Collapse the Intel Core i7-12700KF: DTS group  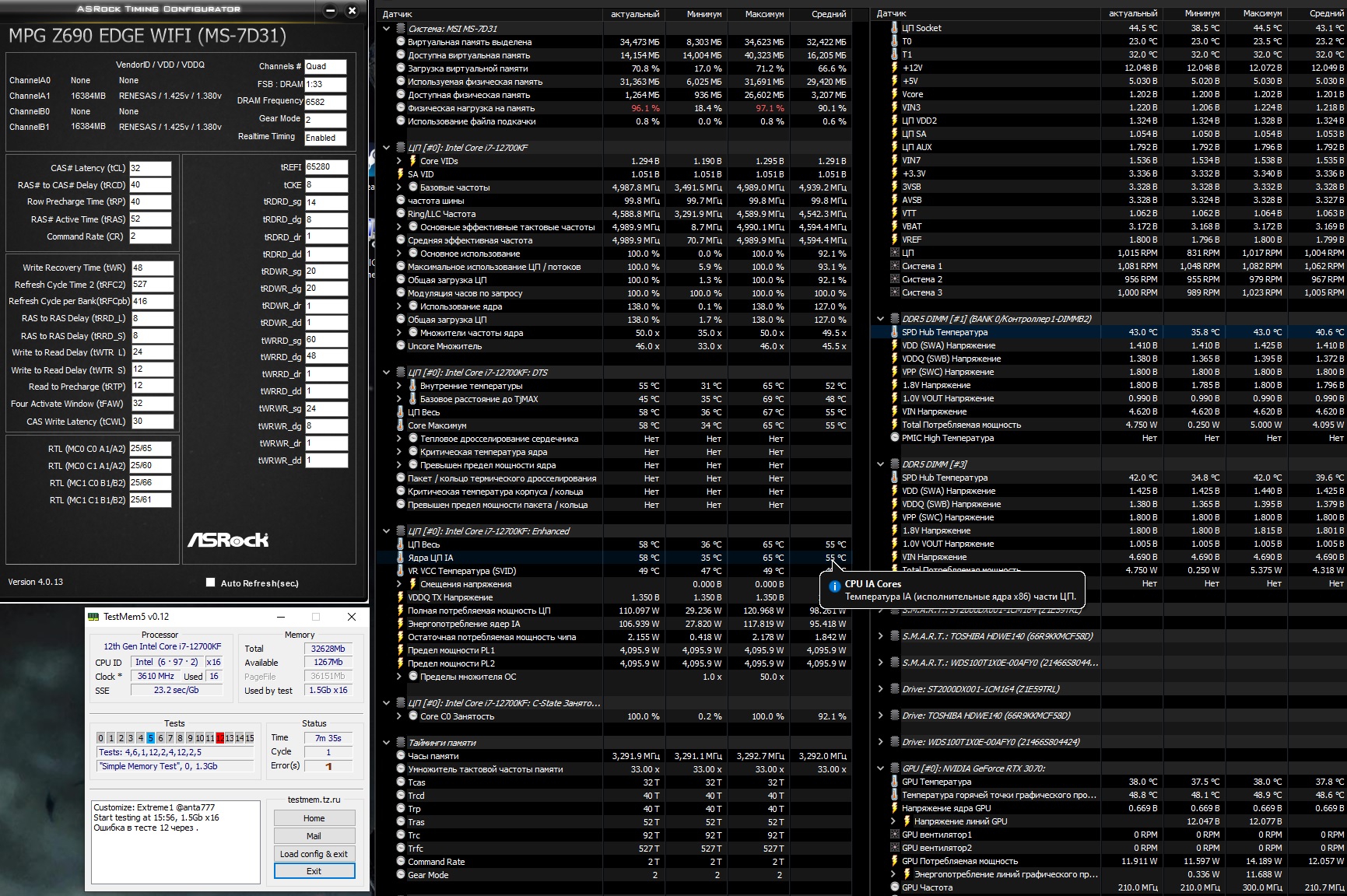(x=386, y=373)
